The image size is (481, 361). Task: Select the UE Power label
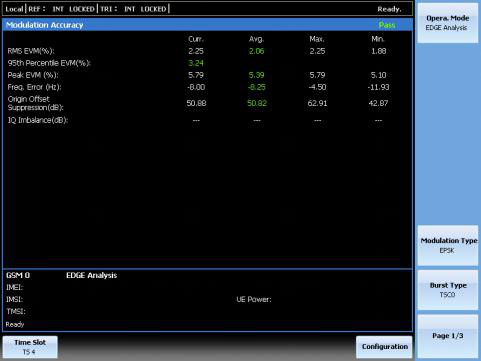254,299
